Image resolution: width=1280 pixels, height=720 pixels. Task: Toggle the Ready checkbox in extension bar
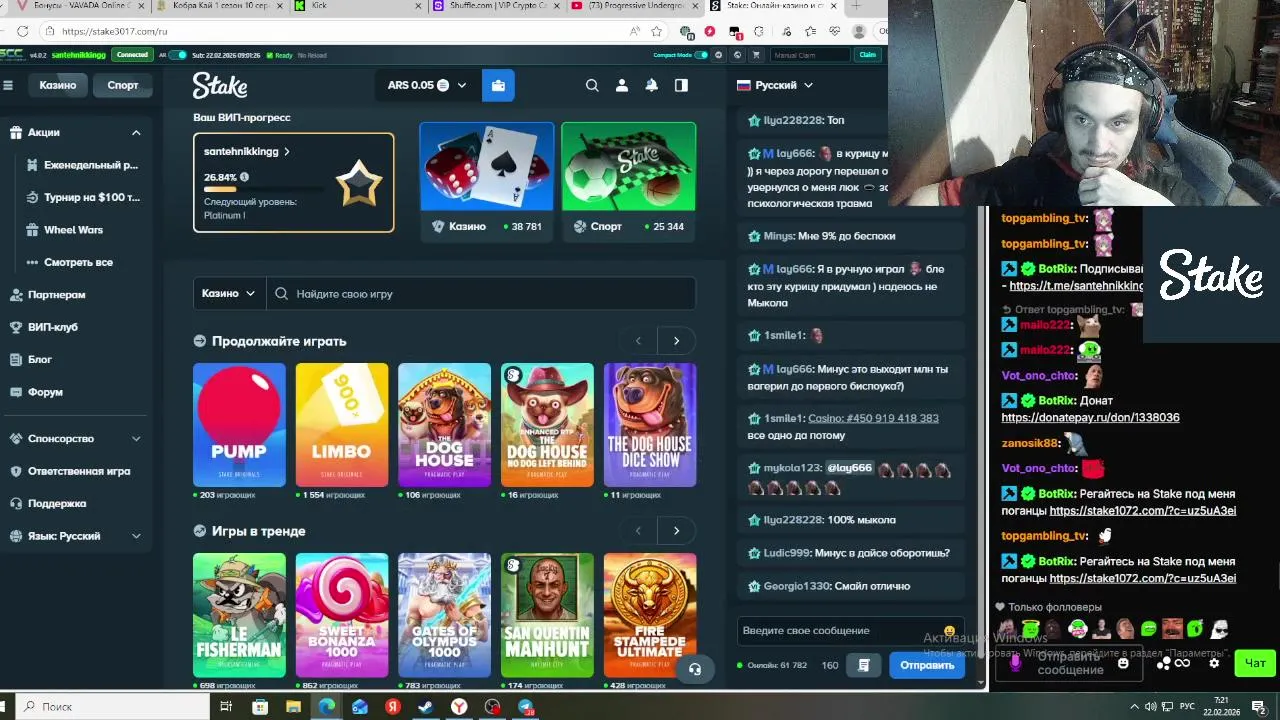point(269,55)
